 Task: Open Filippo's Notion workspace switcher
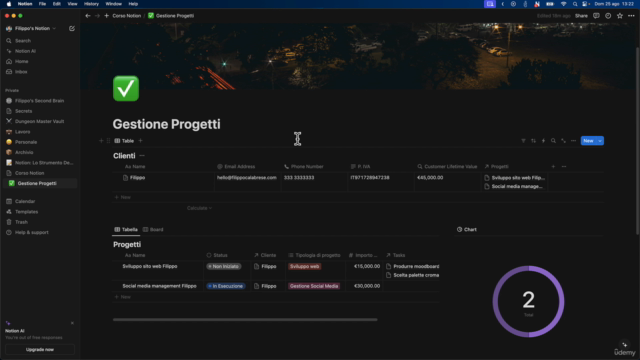32,29
